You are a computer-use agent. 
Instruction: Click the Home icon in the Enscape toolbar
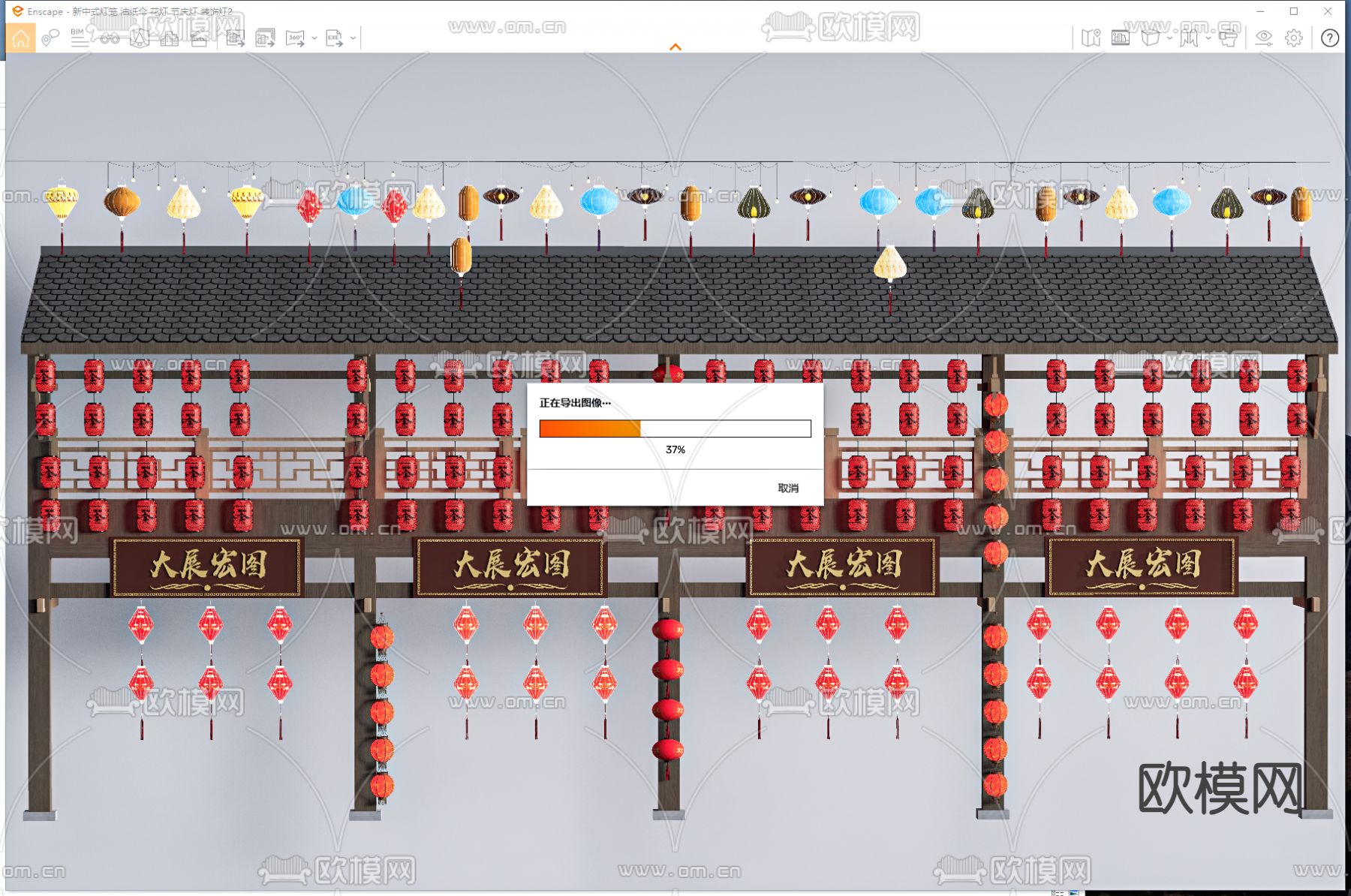[x=20, y=38]
